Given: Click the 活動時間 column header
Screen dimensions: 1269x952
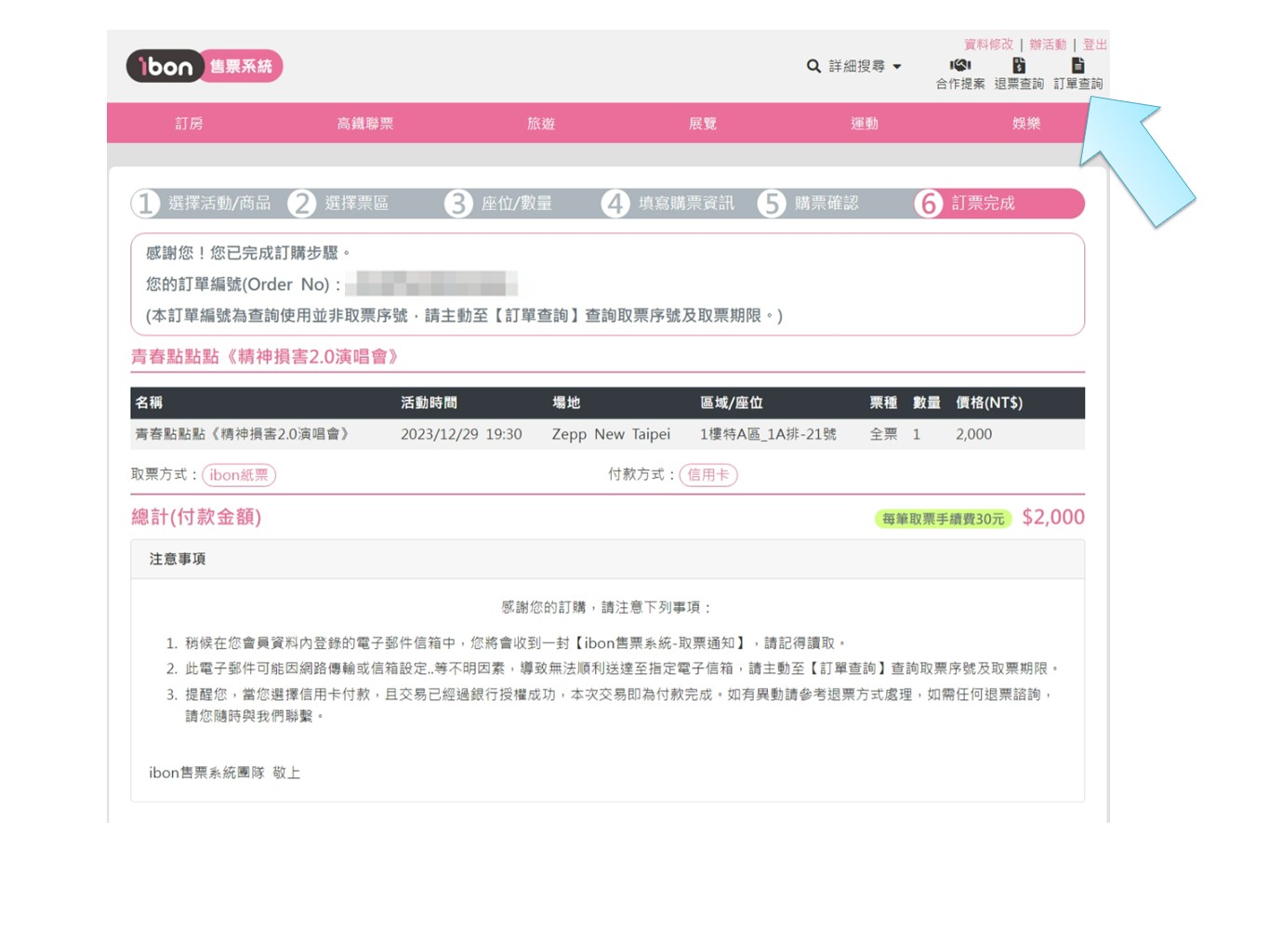Looking at the screenshot, I should point(429,403).
